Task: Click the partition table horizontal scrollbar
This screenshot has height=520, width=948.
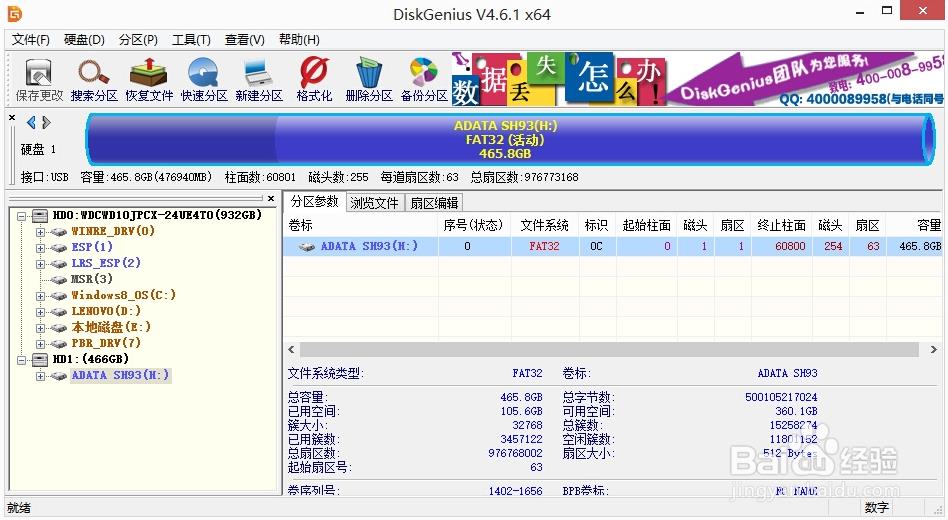Action: pos(610,350)
